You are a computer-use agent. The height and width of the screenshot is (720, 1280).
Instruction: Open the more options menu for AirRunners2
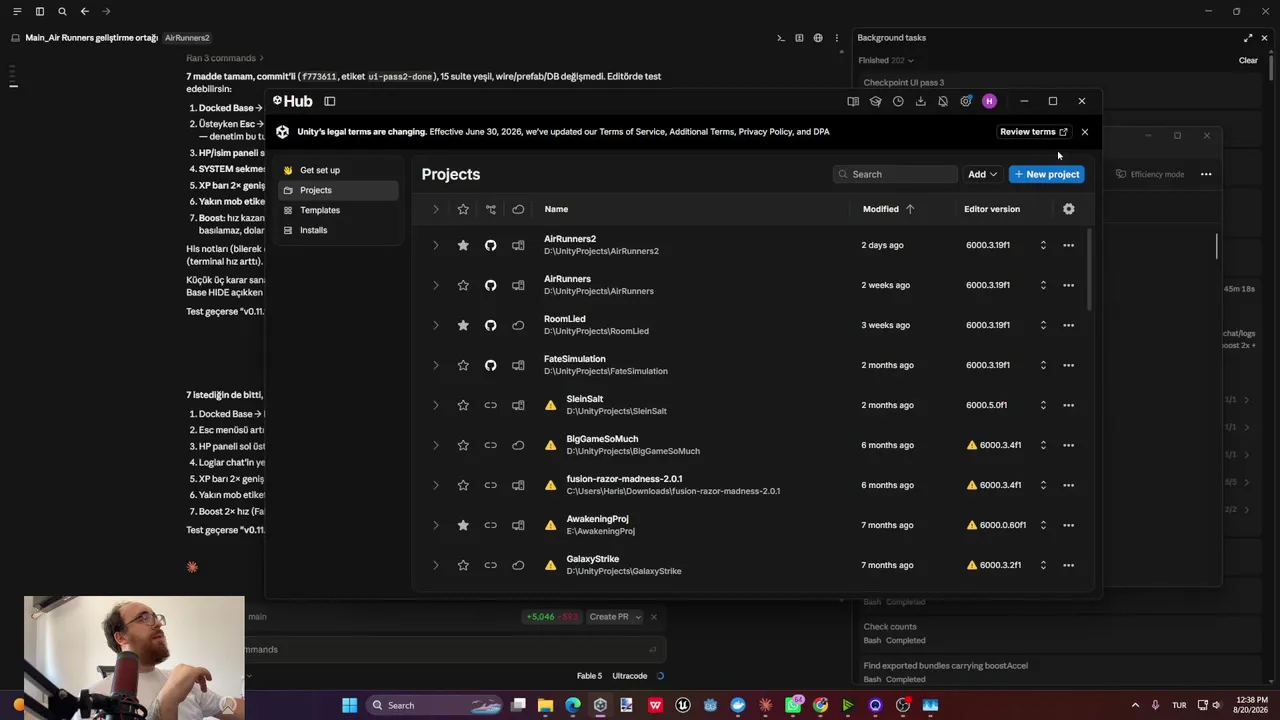coord(1069,245)
